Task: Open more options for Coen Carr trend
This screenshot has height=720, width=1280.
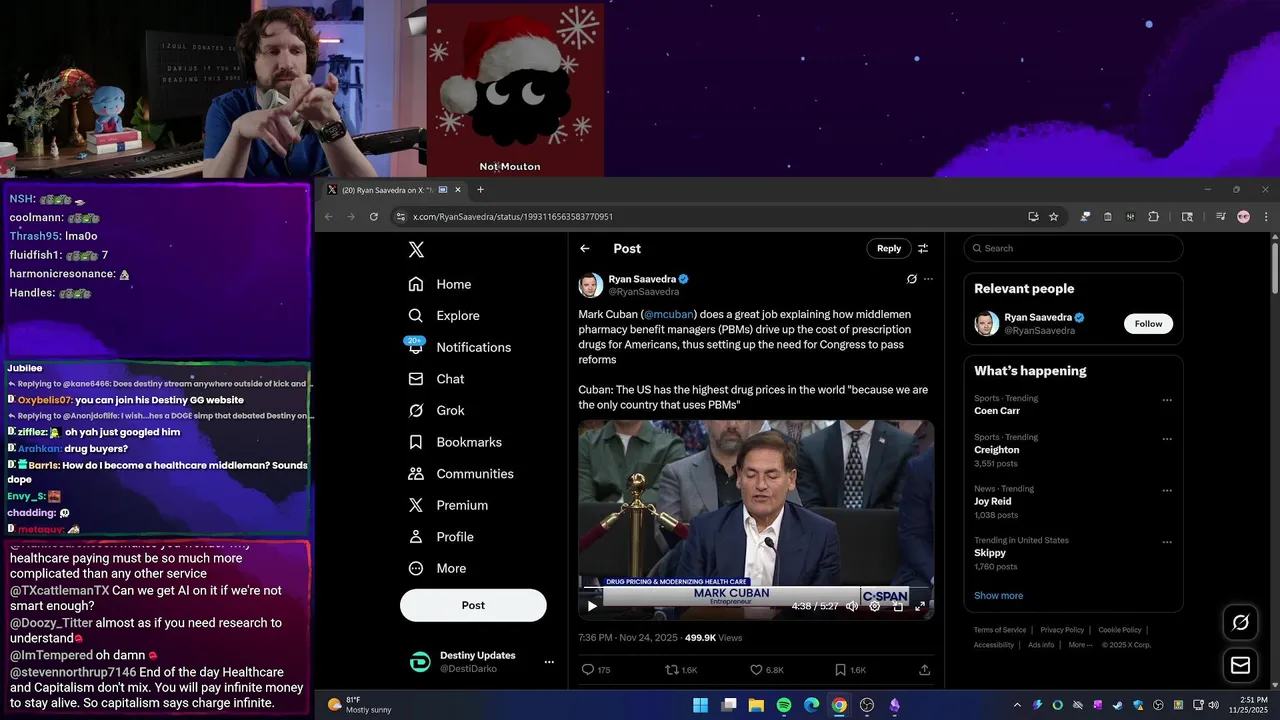Action: coord(1166,400)
